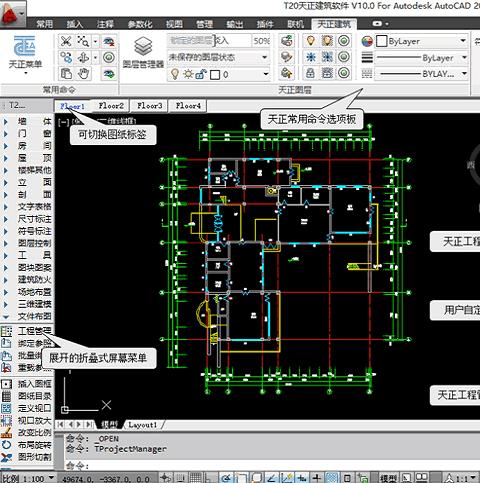Click the scissors icon in 常用命令 panel
The width and height of the screenshot is (480, 483).
(66, 42)
